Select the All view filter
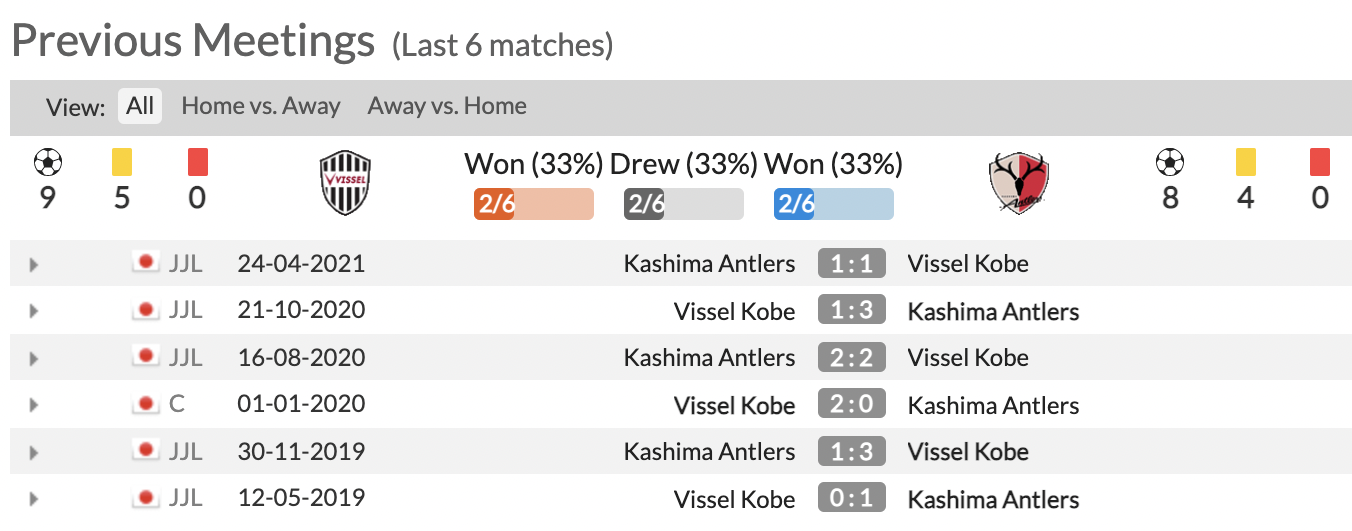1352x531 pixels. pyautogui.click(x=140, y=106)
